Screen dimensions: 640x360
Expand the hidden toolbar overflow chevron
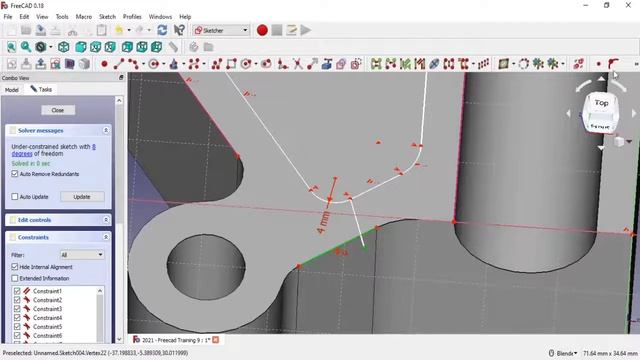[x=636, y=64]
